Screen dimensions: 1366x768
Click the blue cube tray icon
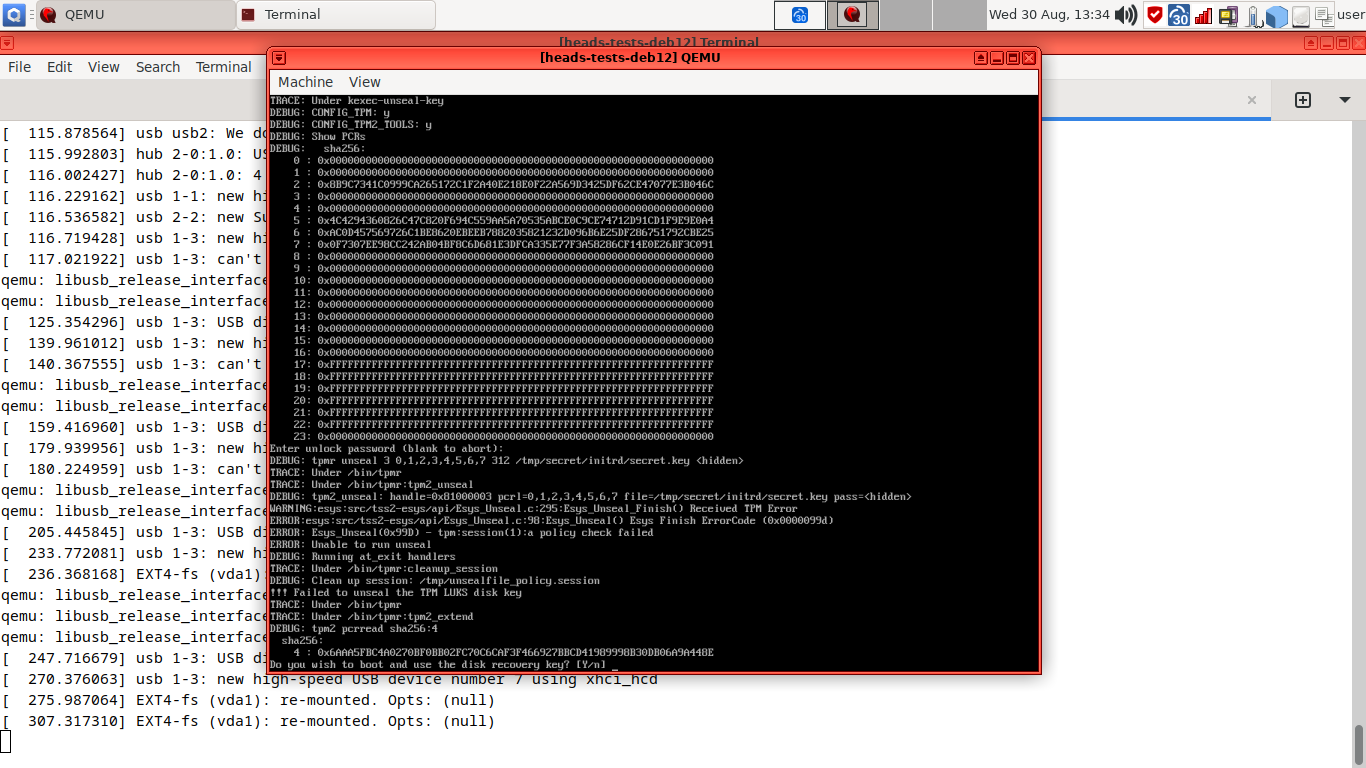click(1277, 15)
